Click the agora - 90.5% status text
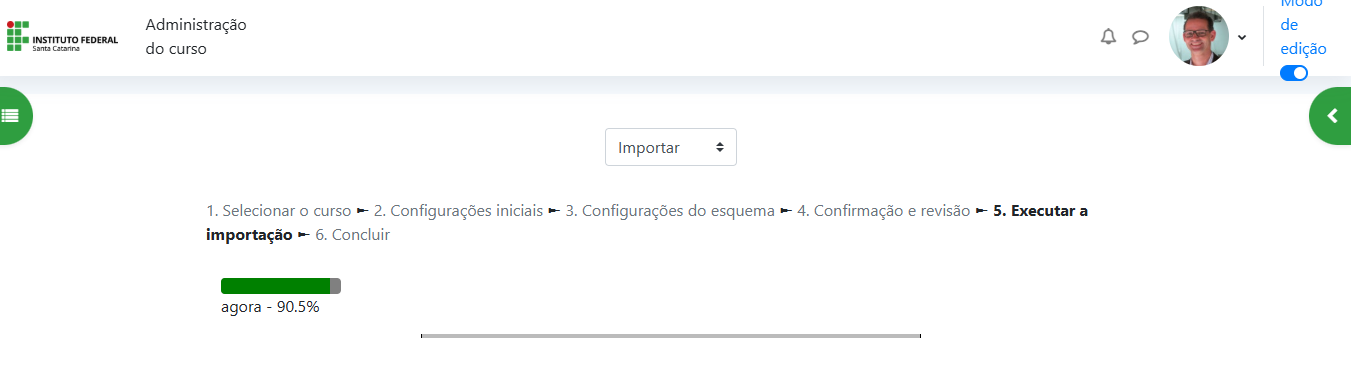This screenshot has height=381, width=1351. tap(270, 307)
